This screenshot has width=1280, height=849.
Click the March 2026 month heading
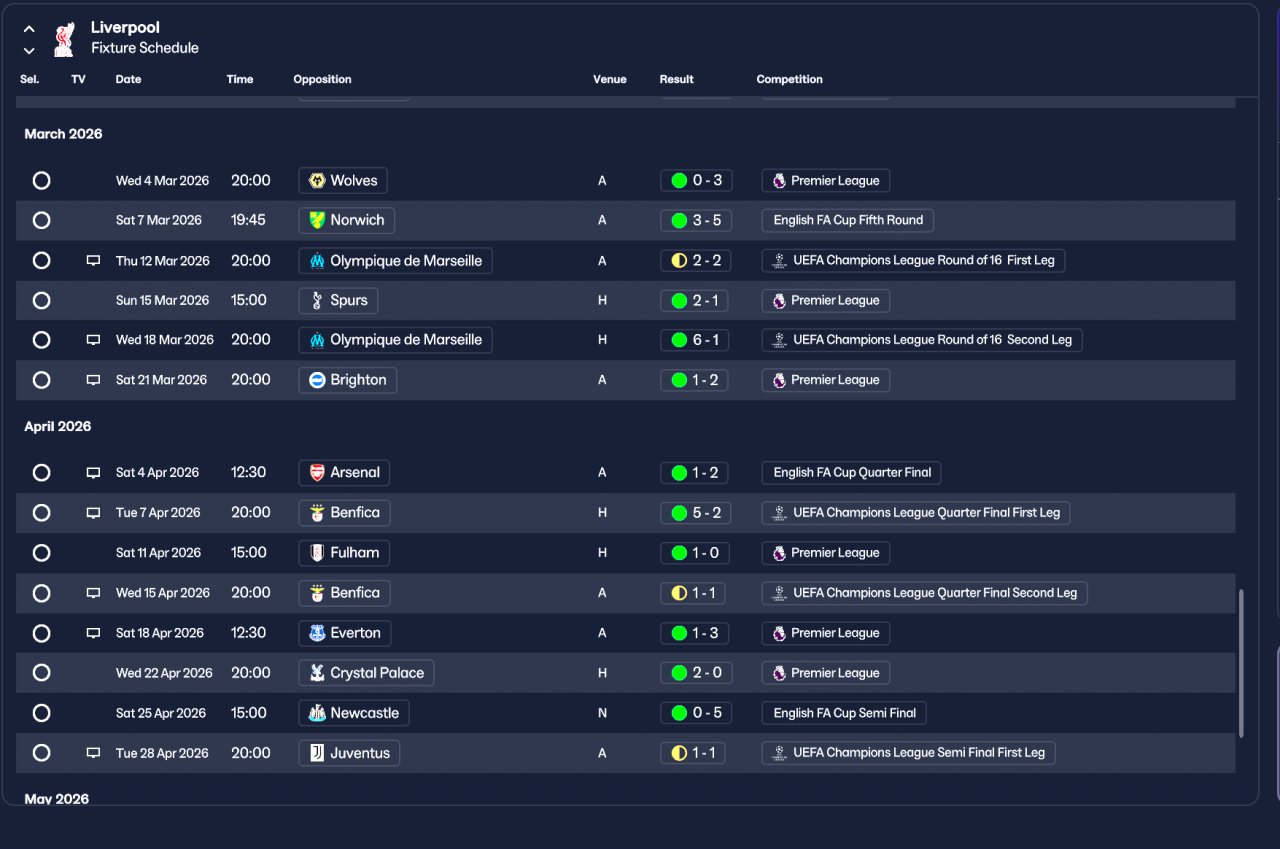(63, 134)
